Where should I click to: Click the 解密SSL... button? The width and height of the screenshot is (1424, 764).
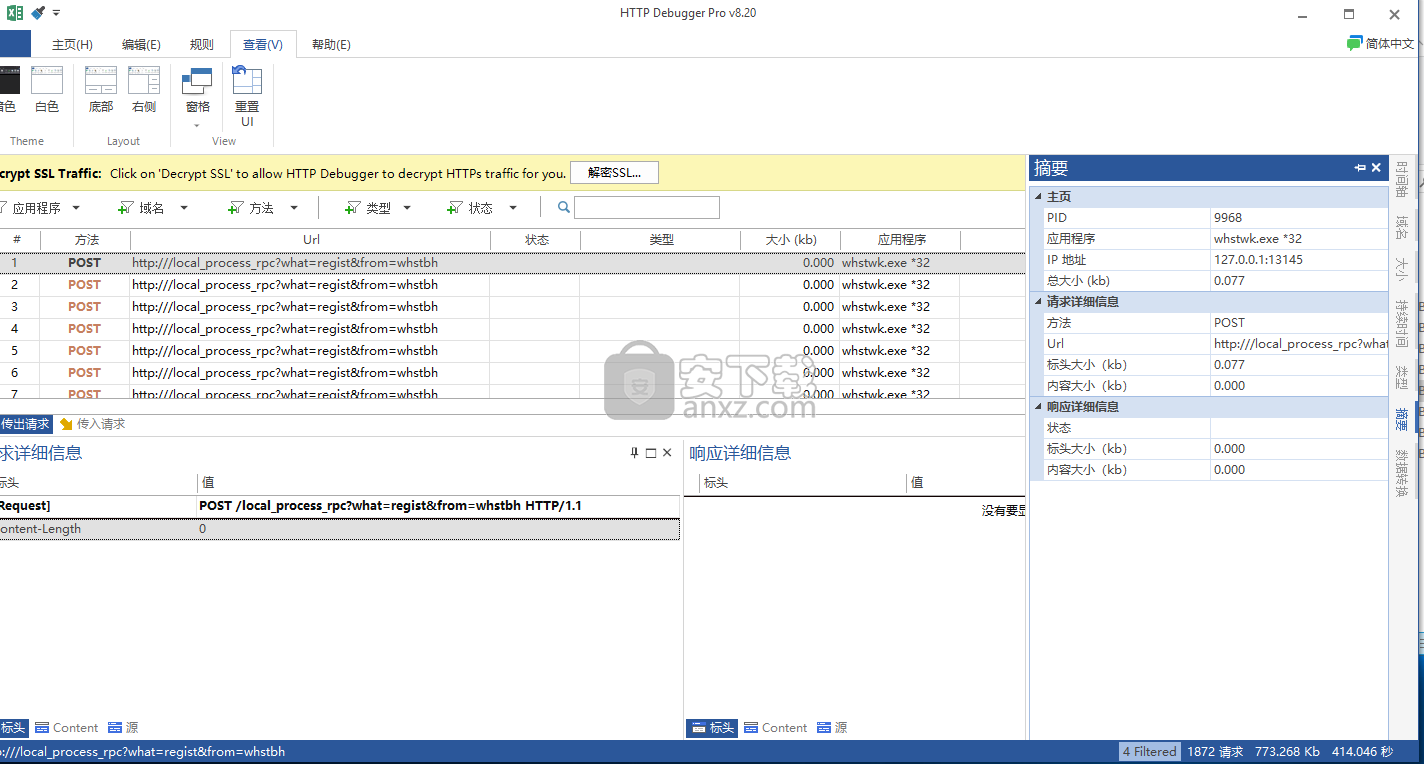(x=614, y=172)
